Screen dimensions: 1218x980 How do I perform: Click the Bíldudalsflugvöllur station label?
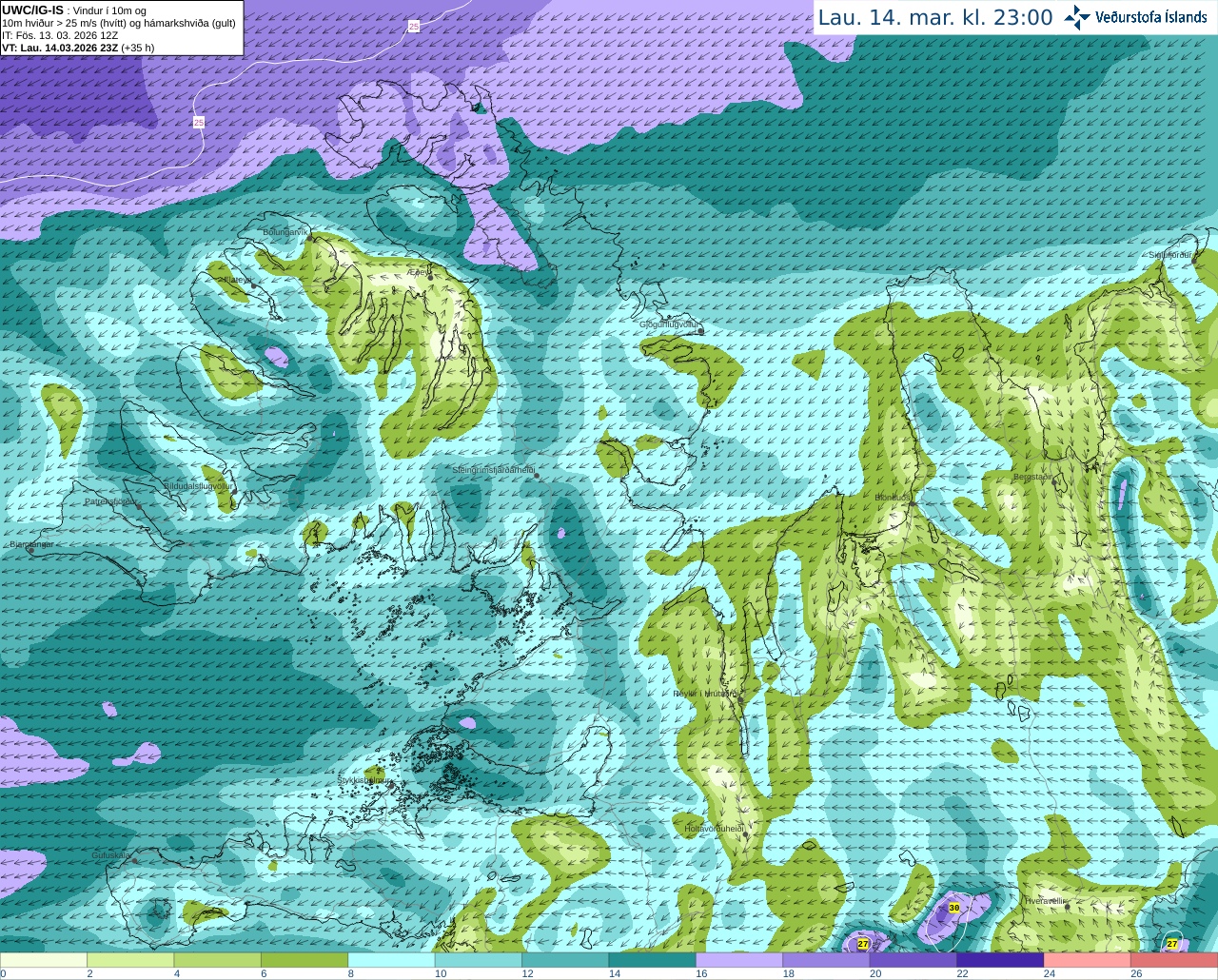pyautogui.click(x=197, y=485)
